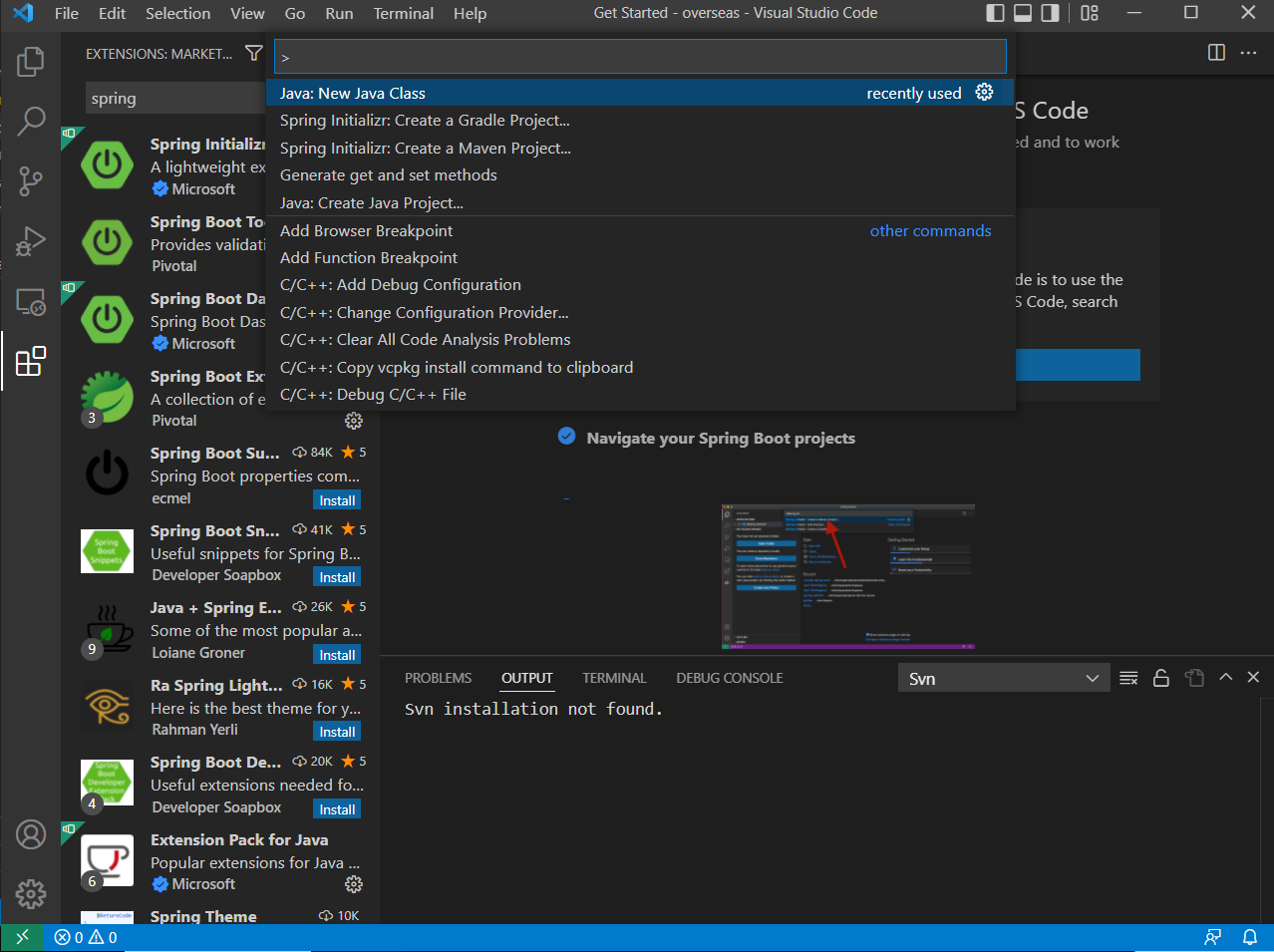Click the customize layout icon
Image resolution: width=1274 pixels, height=952 pixels.
[x=1090, y=13]
